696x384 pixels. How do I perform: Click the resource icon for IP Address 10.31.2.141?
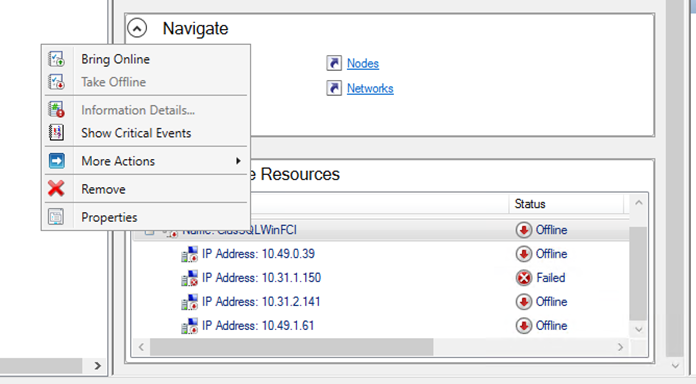(x=190, y=302)
